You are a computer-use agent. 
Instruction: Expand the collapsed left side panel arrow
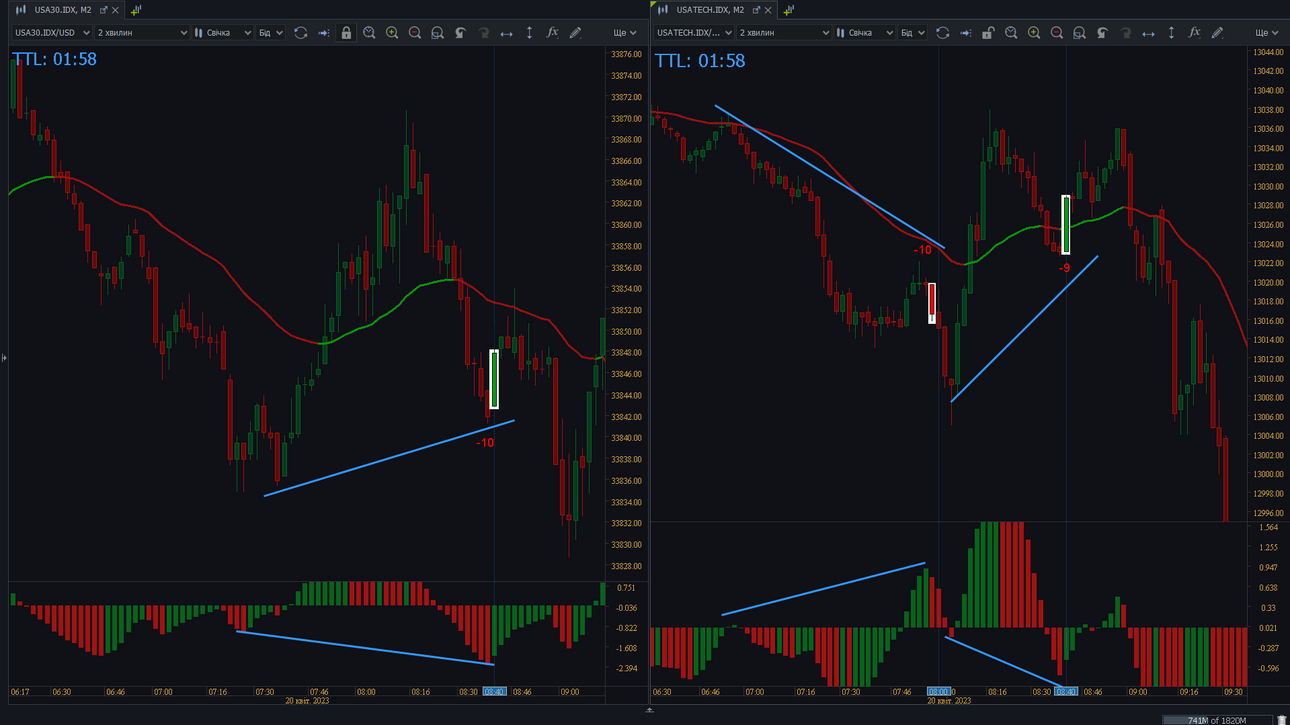[x=4, y=357]
